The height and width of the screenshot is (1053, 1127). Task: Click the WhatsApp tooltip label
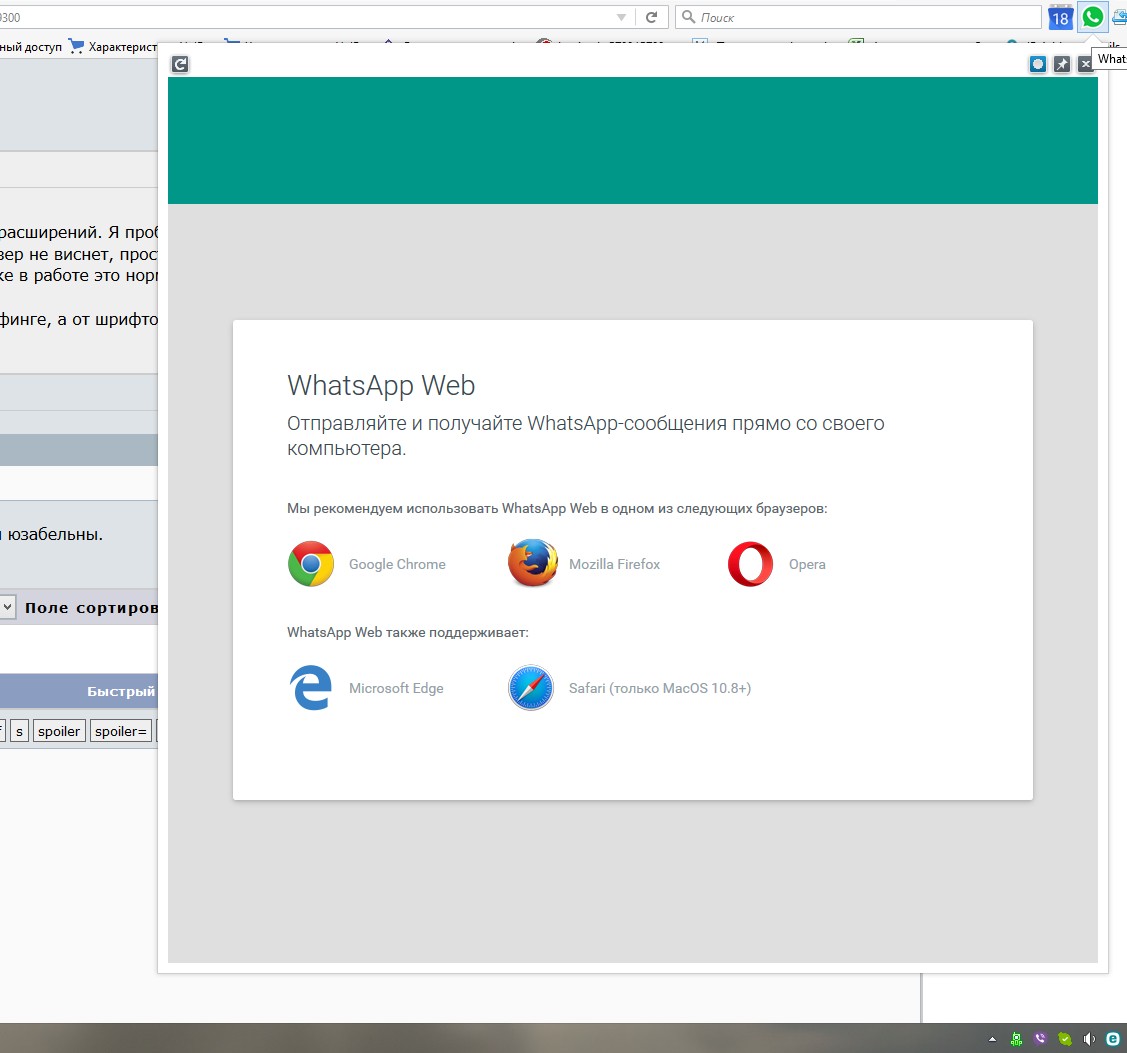point(1110,59)
